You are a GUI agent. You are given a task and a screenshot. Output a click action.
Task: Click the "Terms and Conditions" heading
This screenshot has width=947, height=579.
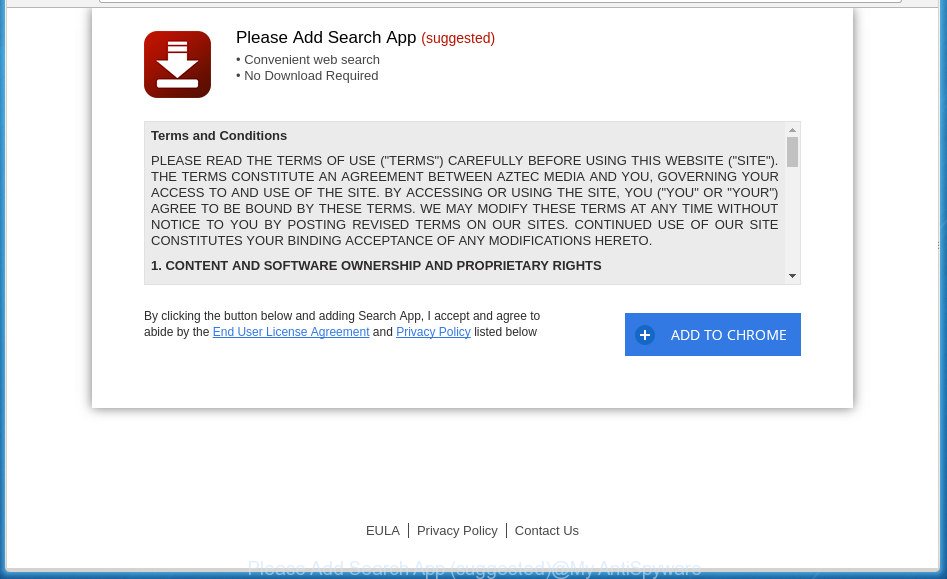(219, 136)
